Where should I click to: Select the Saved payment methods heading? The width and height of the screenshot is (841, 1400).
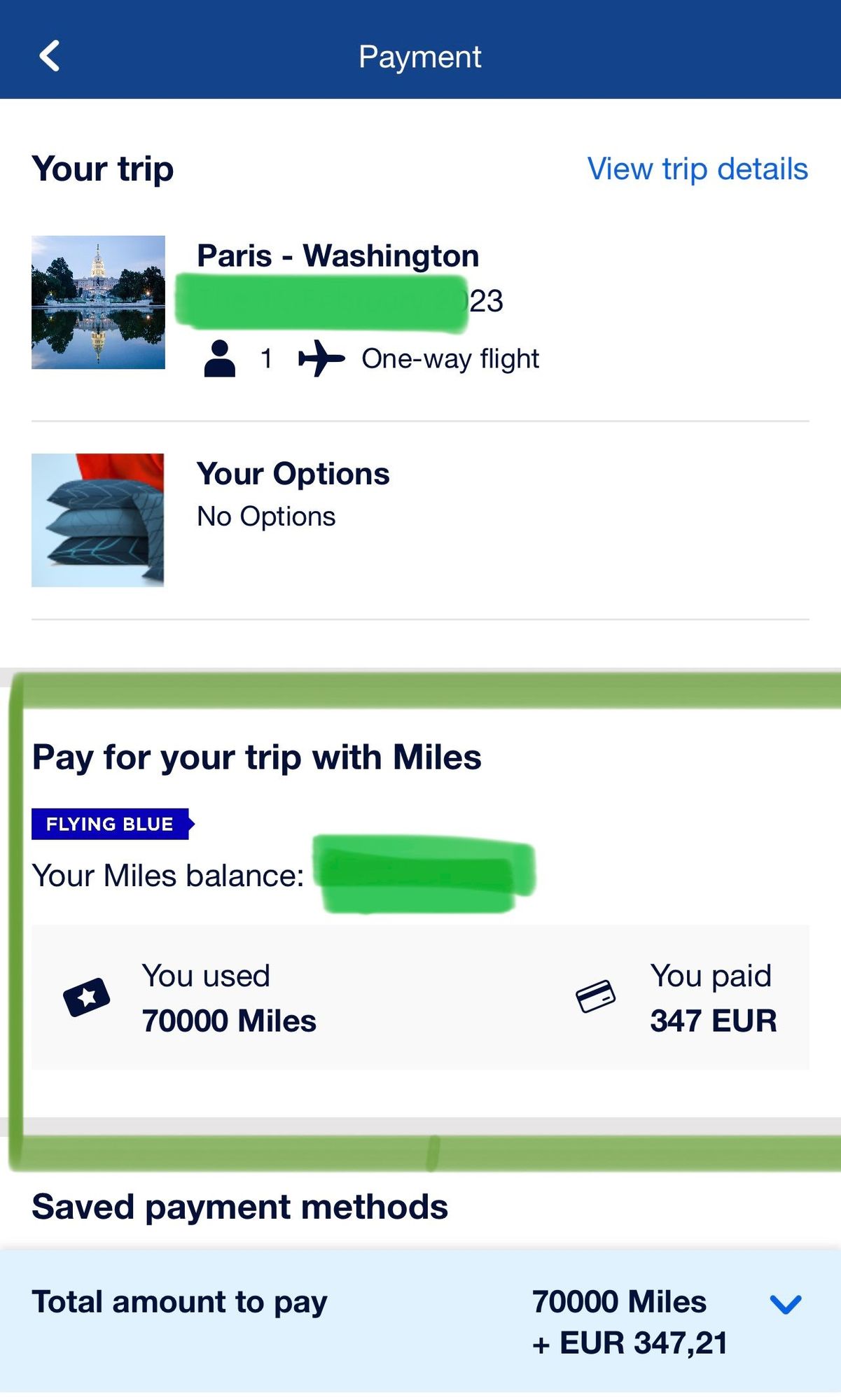click(x=239, y=1207)
